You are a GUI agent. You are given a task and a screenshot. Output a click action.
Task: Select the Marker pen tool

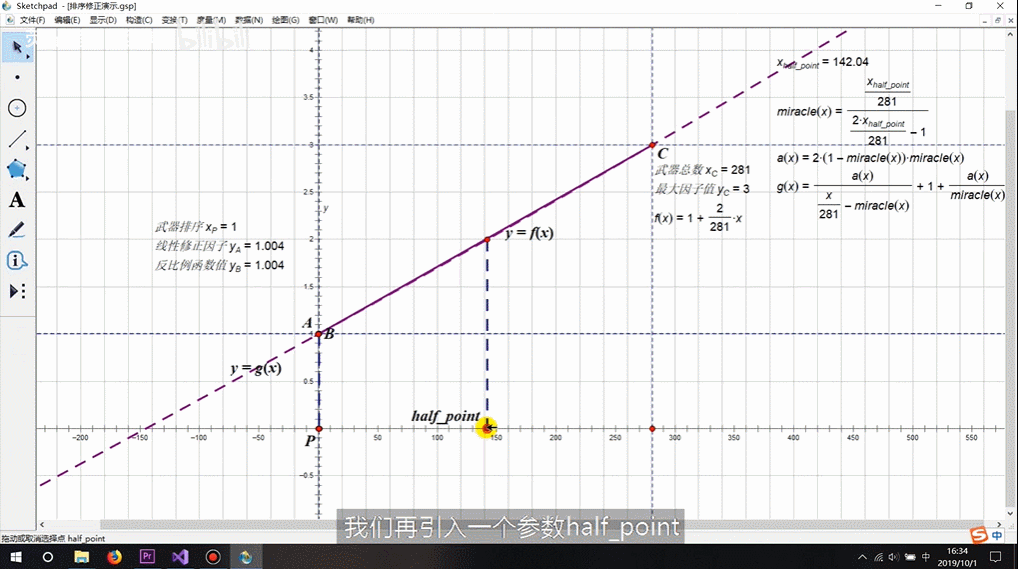tap(18, 230)
